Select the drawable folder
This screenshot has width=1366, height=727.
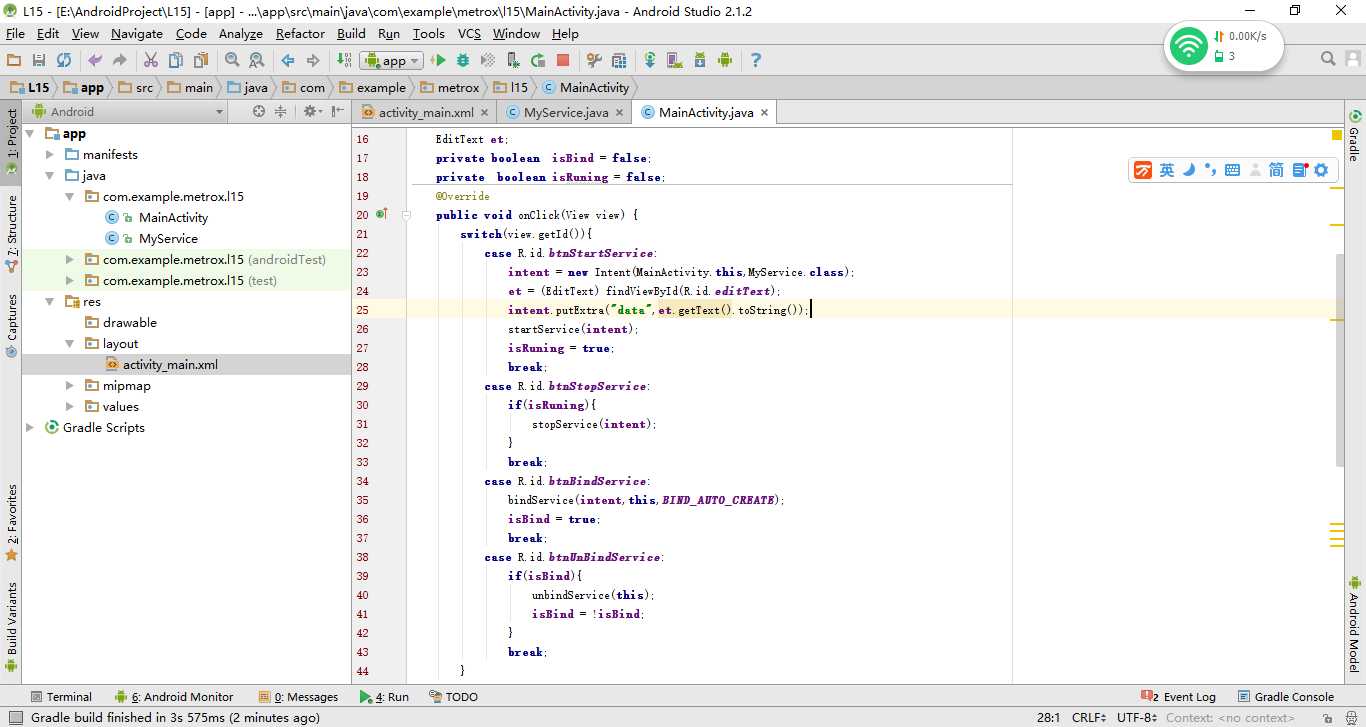click(130, 322)
